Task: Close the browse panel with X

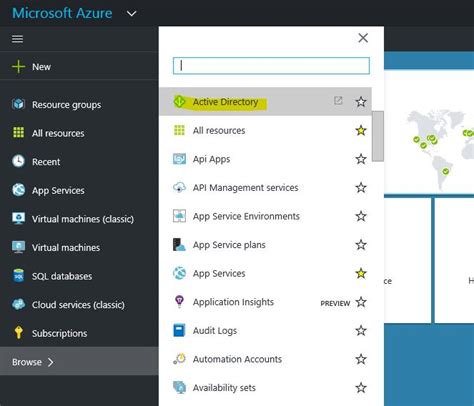Action: coord(363,38)
